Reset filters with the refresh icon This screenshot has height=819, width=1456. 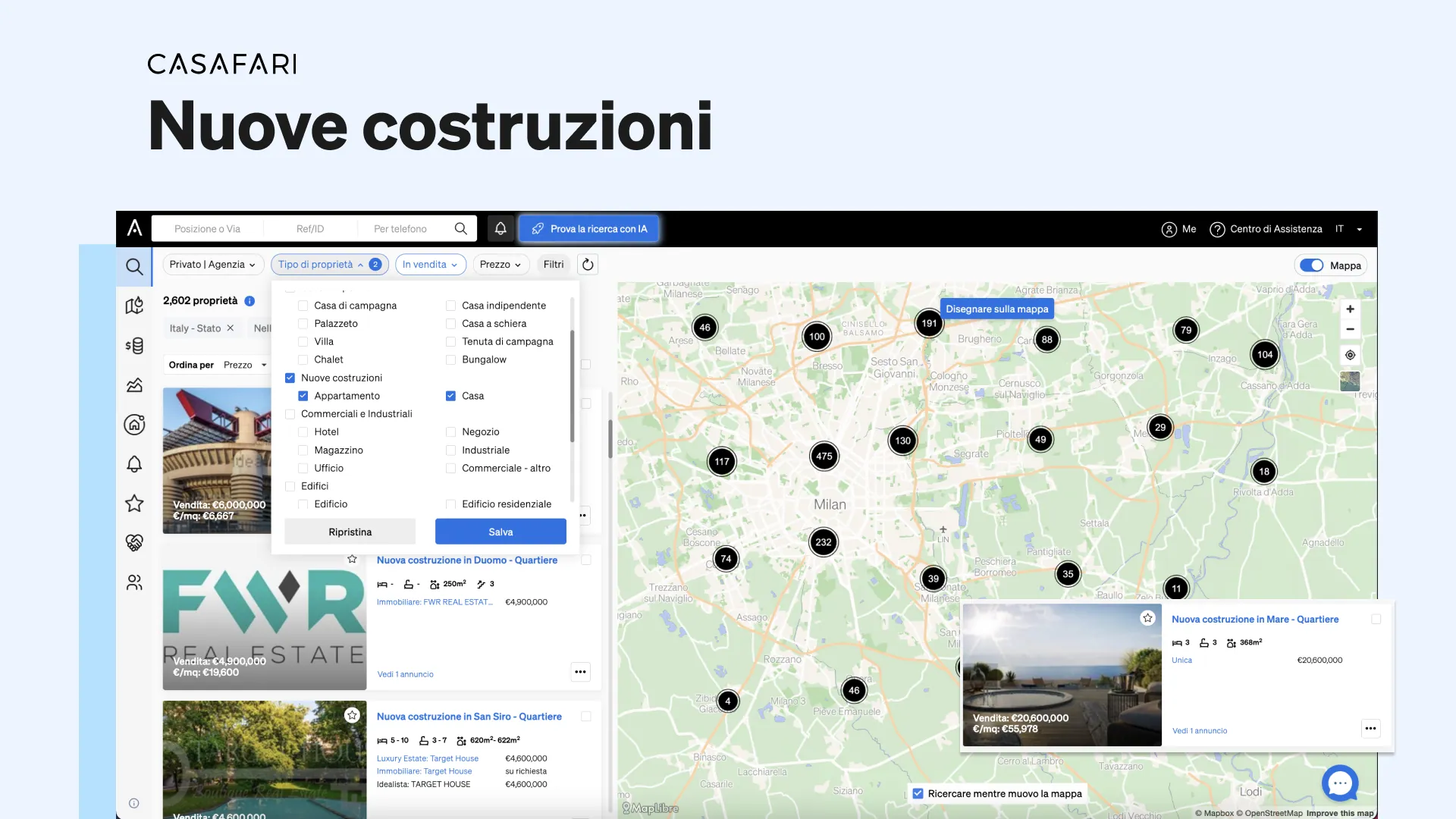click(588, 265)
